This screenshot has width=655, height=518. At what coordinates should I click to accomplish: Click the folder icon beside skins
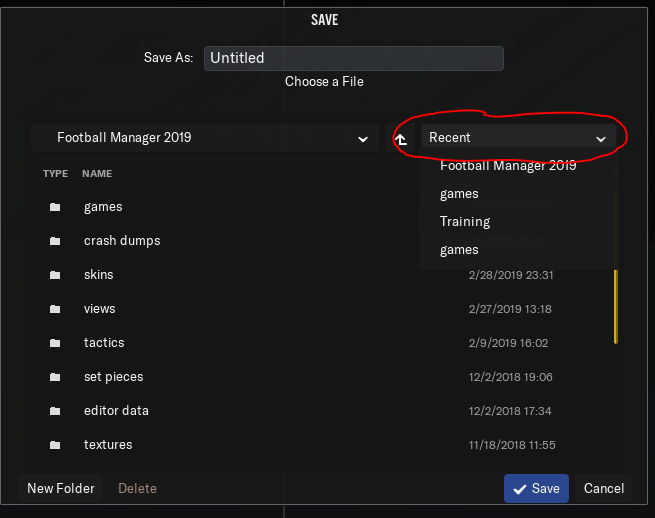[55, 275]
